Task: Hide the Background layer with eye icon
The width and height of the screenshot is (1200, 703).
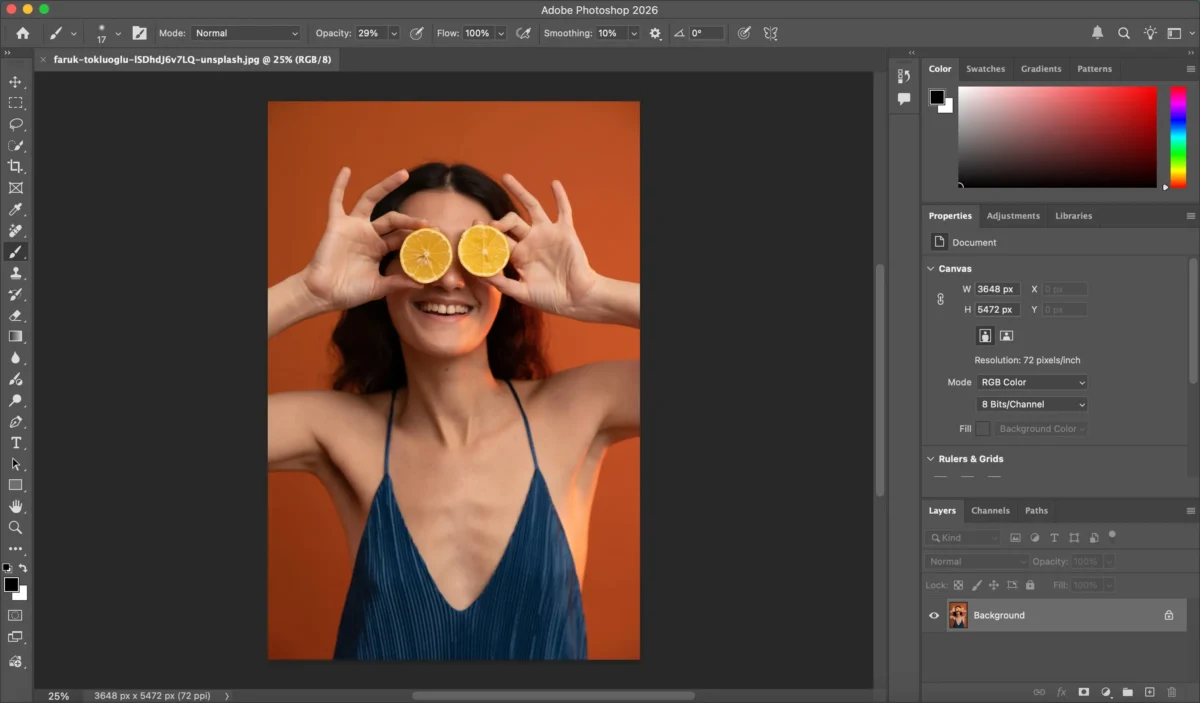Action: click(x=934, y=616)
